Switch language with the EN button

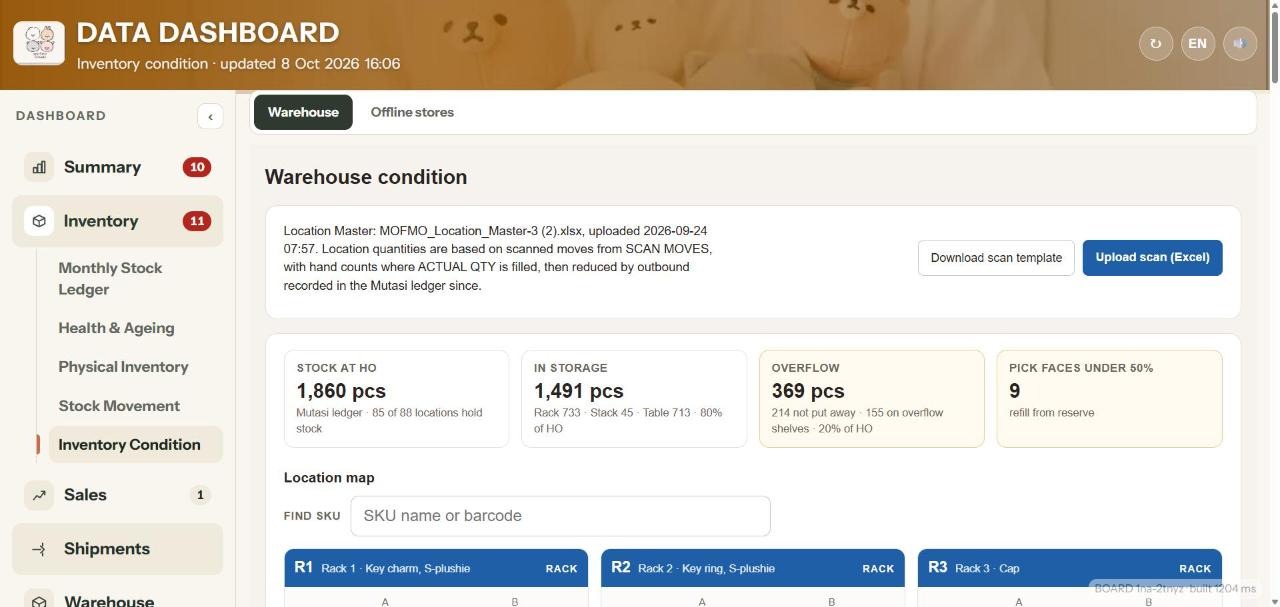tap(1198, 43)
